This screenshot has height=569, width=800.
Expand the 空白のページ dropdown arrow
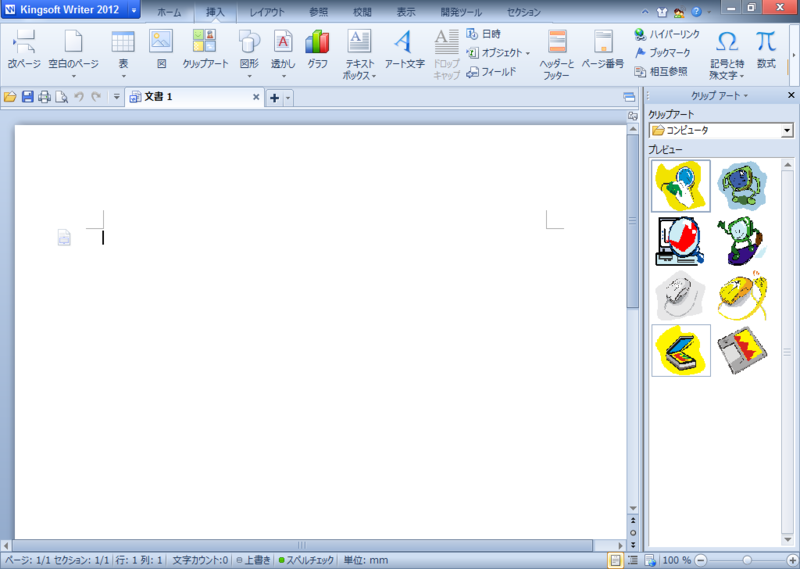73,77
